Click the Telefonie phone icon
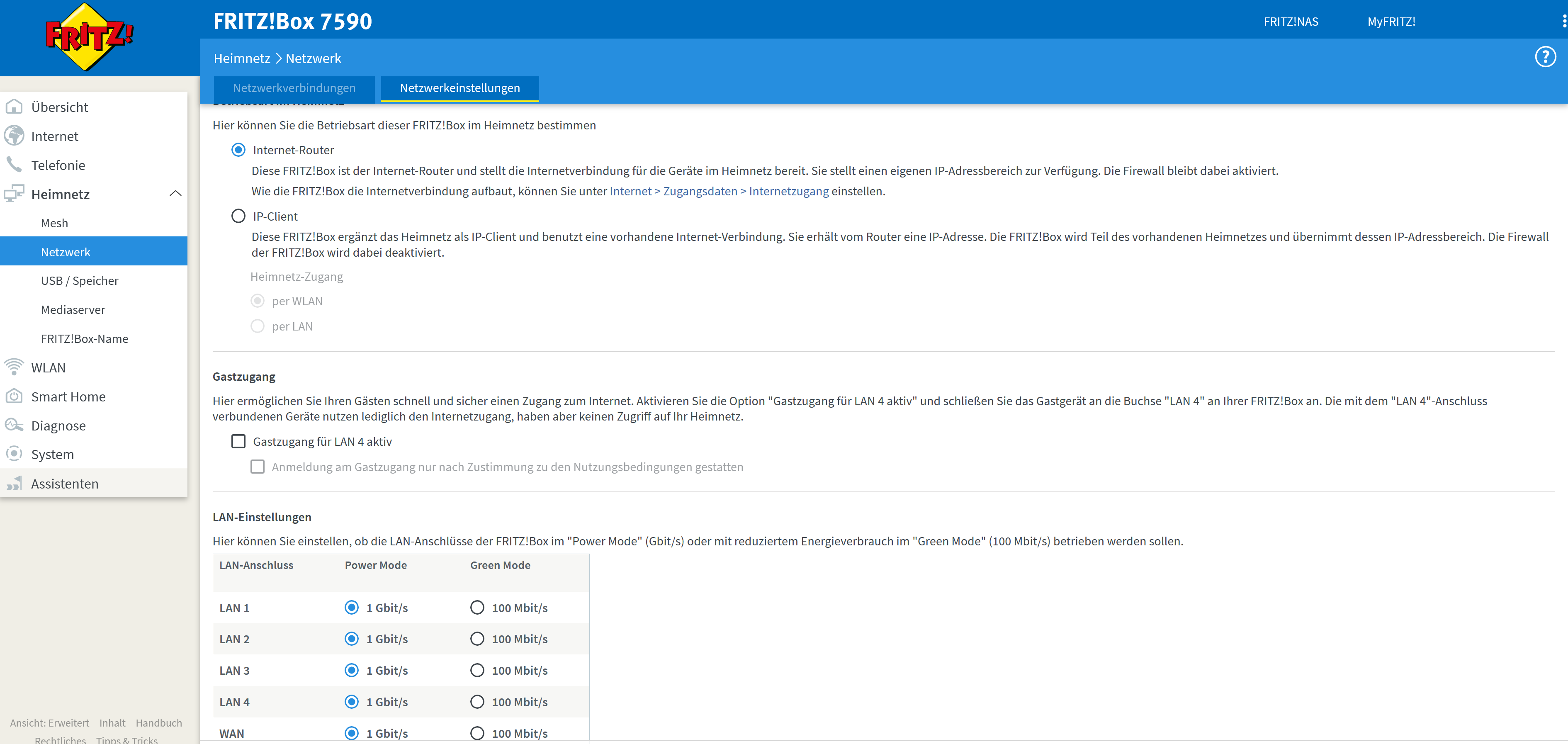 (14, 165)
